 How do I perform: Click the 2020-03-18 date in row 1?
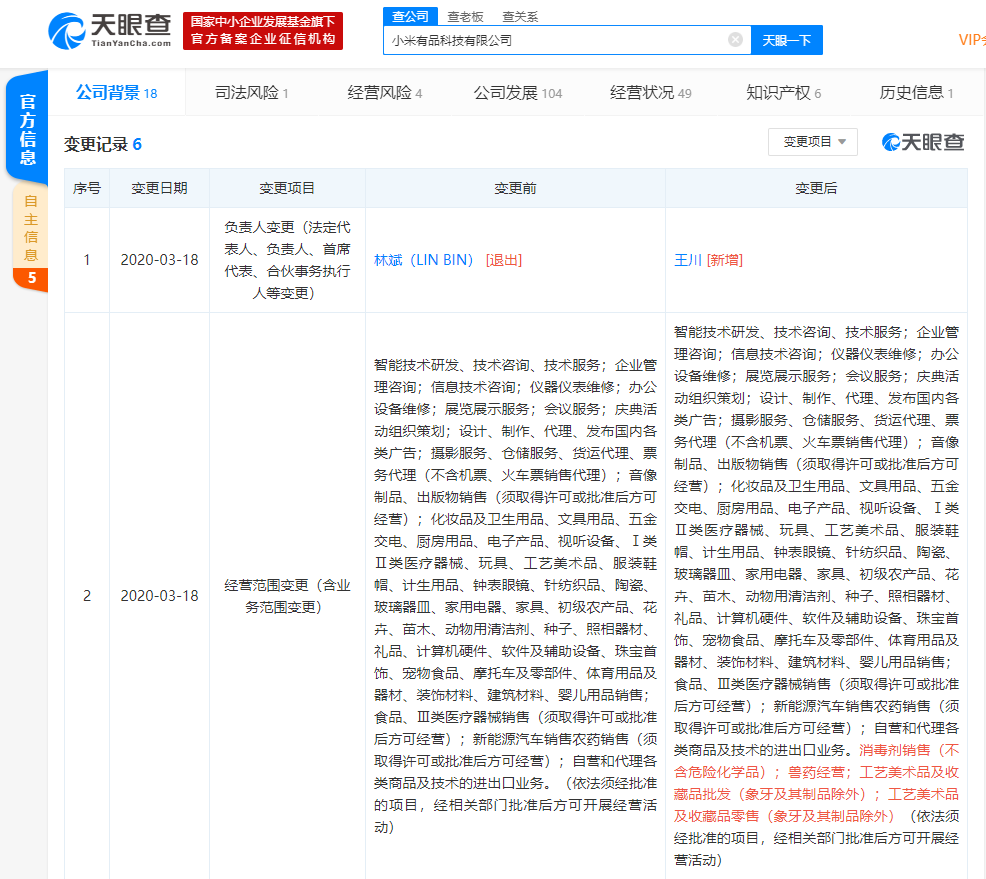point(159,260)
